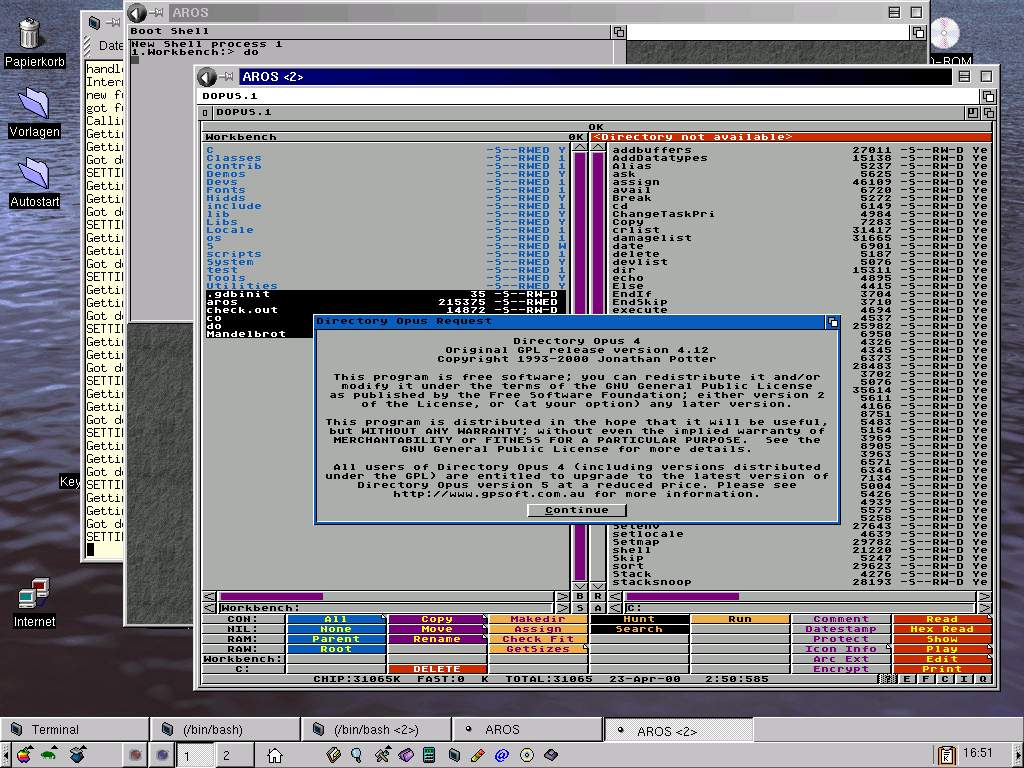Open the Internet desktop icon
Viewport: 1024px width, 768px height.
(34, 594)
